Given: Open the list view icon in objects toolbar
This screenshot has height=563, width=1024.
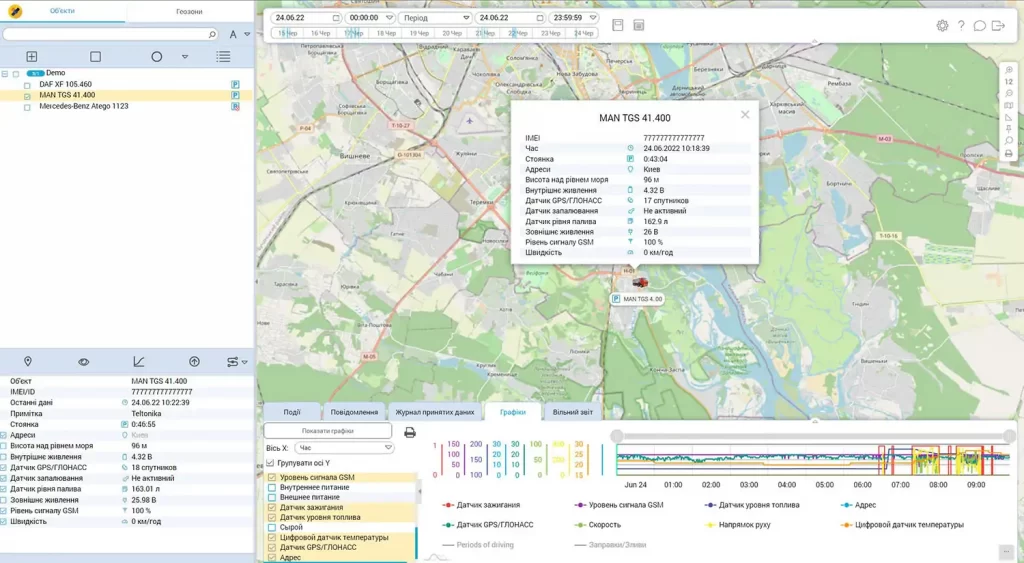Looking at the screenshot, I should [223, 57].
